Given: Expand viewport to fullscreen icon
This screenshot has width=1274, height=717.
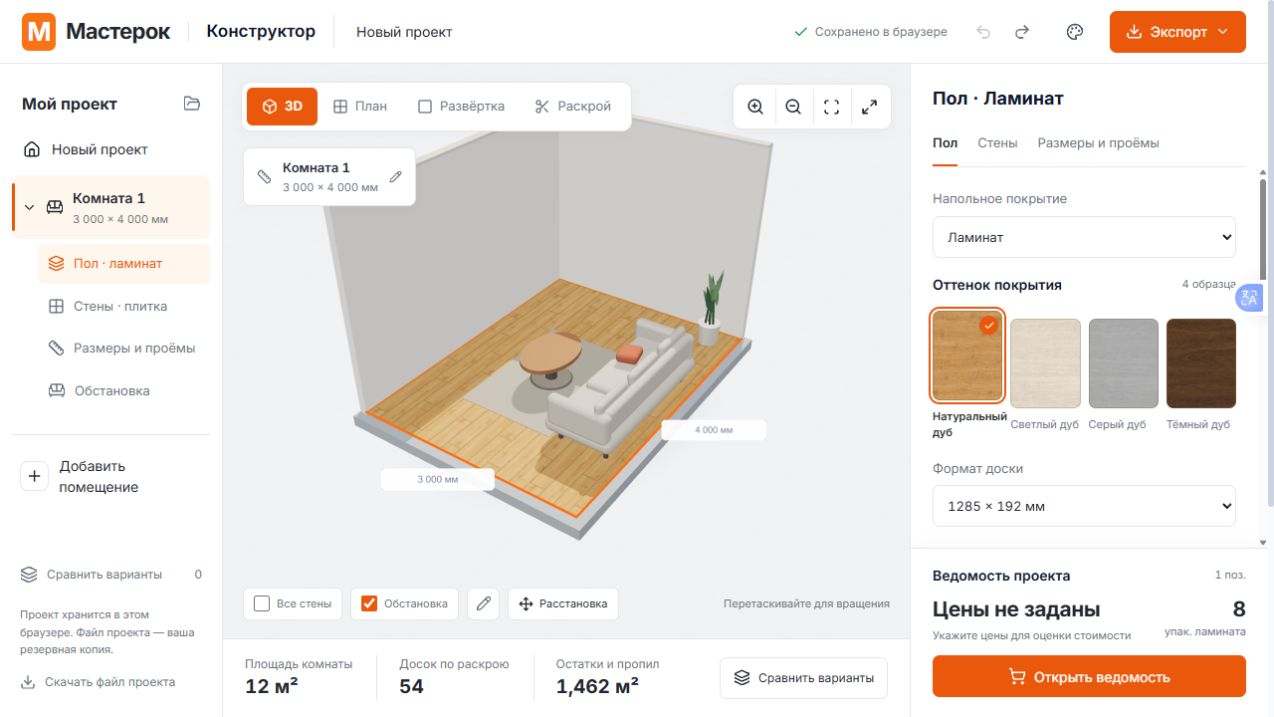Looking at the screenshot, I should pos(869,107).
